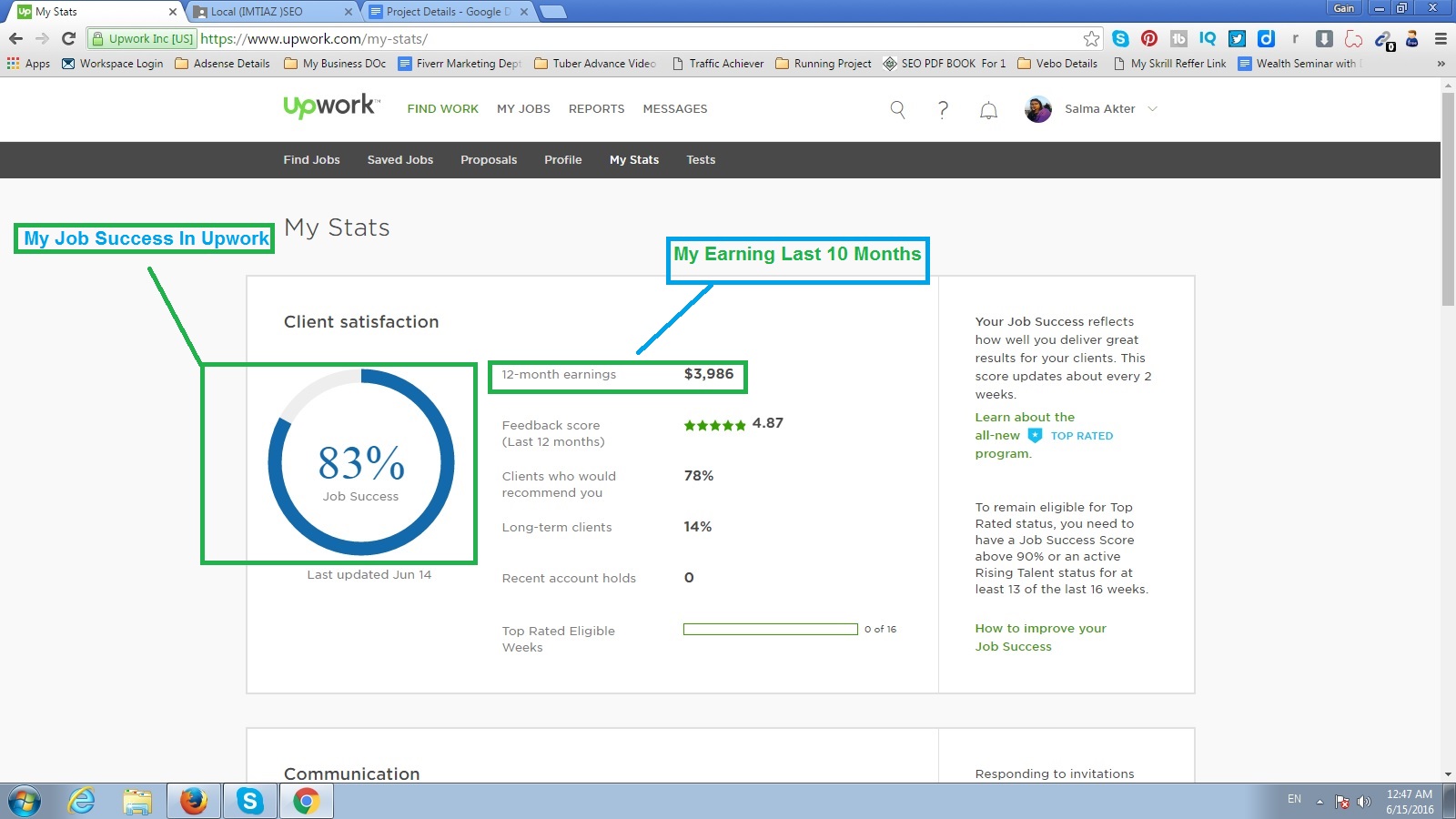Select the My Stats subnav tab
The image size is (1456, 819).
633,160
